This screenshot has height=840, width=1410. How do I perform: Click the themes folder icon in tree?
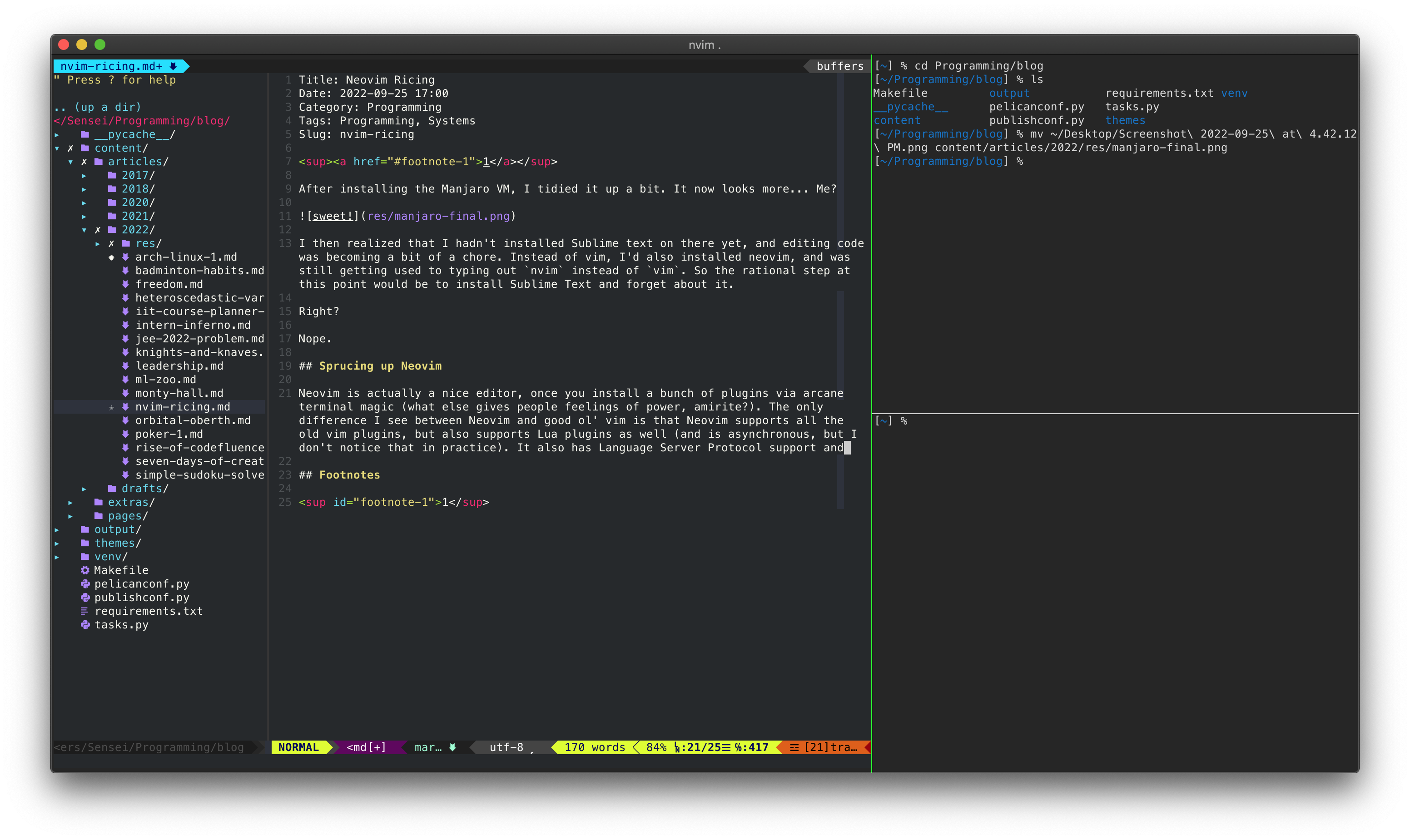pos(85,543)
